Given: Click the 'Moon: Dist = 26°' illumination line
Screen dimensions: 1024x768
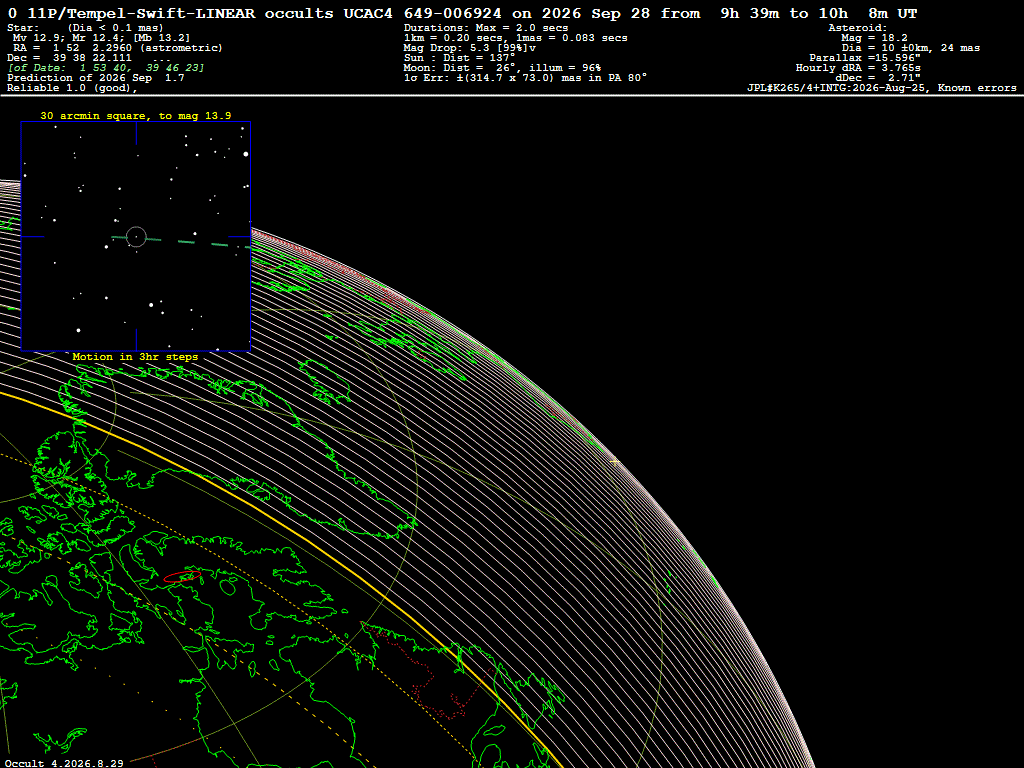Looking at the screenshot, I should coord(502,68).
